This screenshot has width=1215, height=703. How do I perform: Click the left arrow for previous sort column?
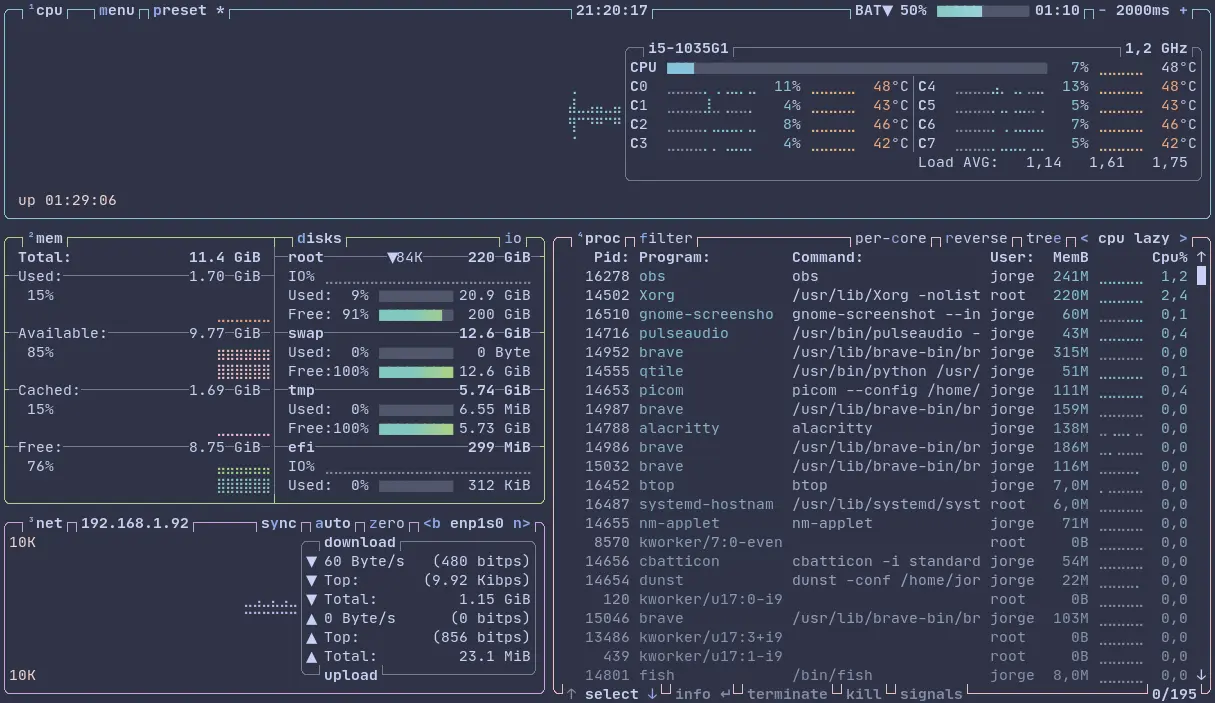(1085, 239)
